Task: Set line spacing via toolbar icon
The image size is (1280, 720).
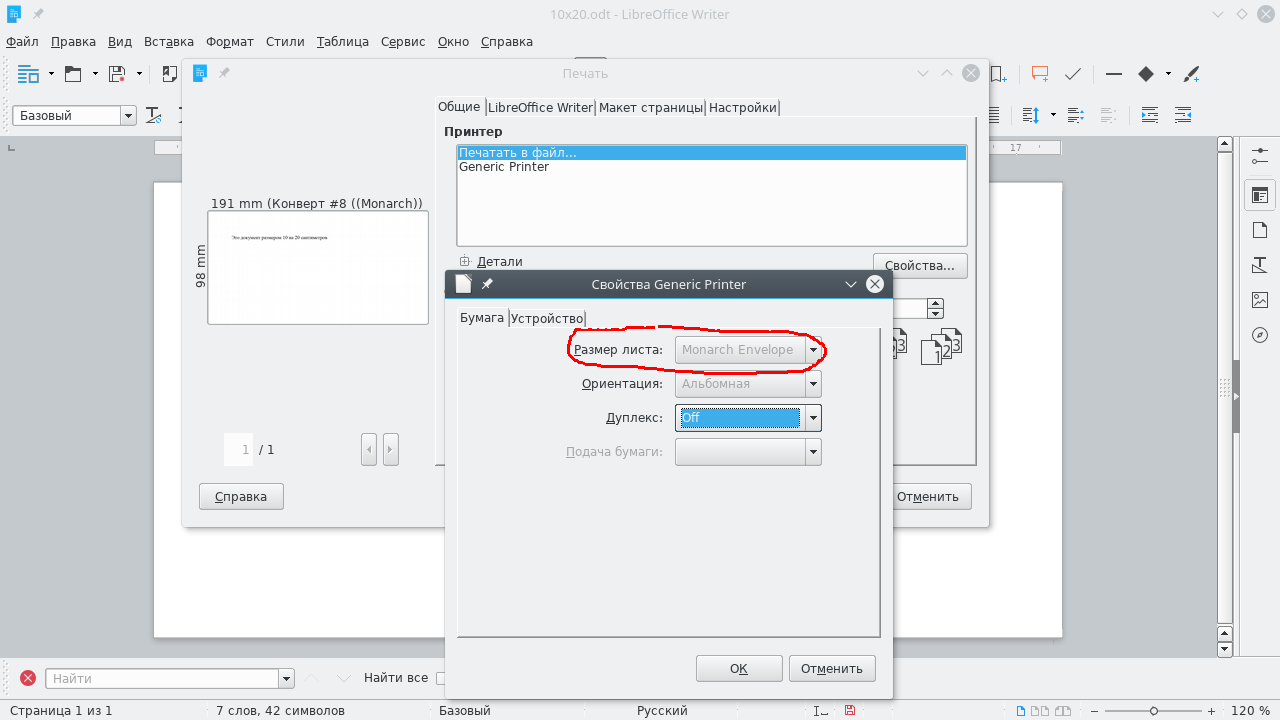Action: [x=1032, y=115]
